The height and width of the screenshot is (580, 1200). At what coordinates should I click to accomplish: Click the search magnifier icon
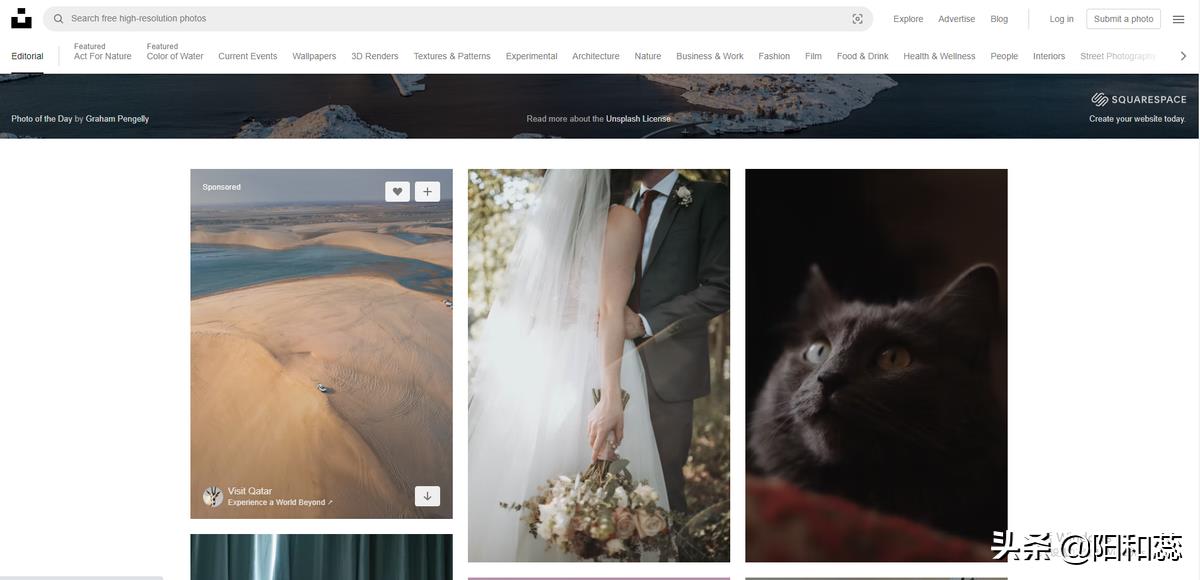[x=58, y=19]
